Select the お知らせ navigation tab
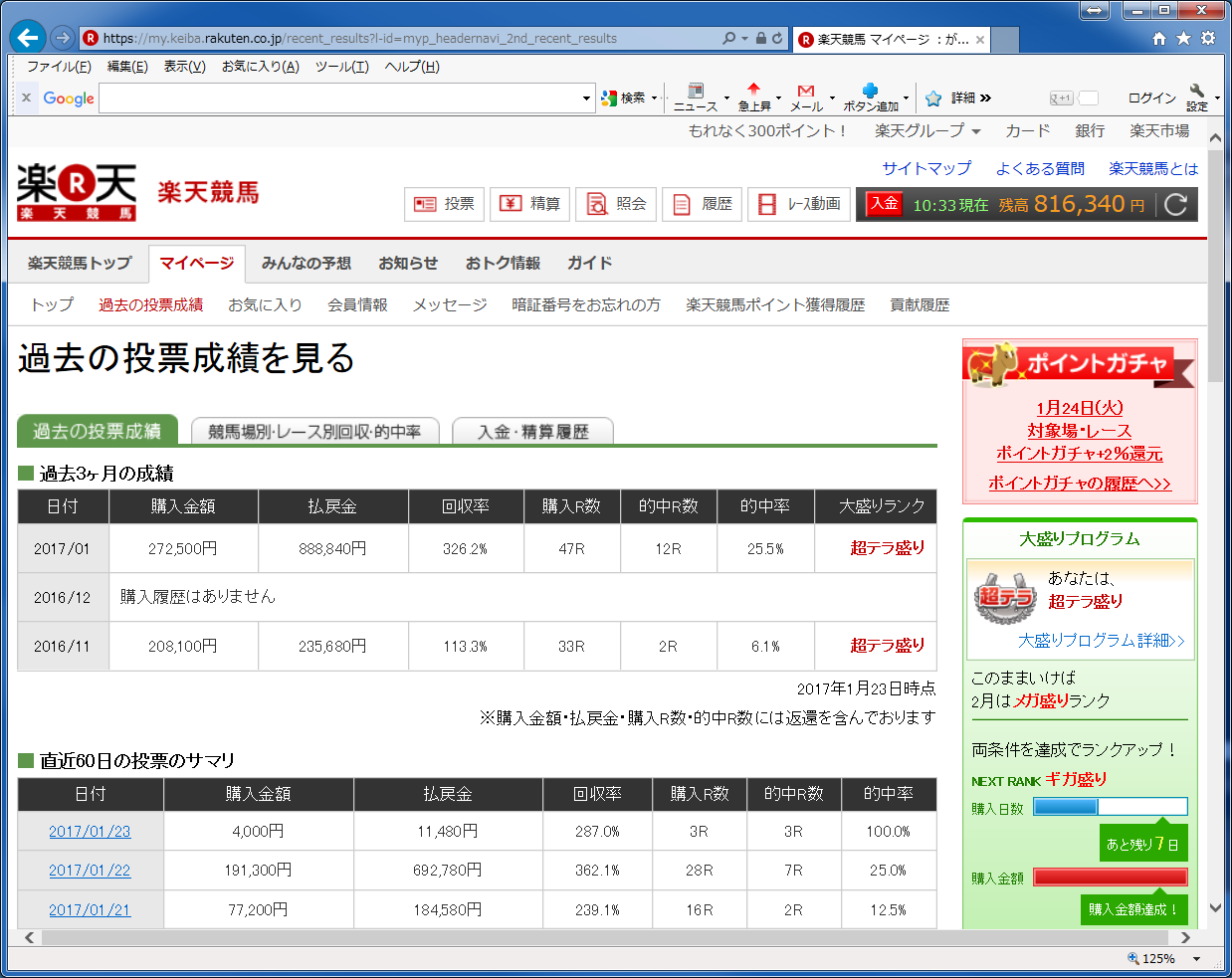Image resolution: width=1232 pixels, height=978 pixels. [408, 263]
